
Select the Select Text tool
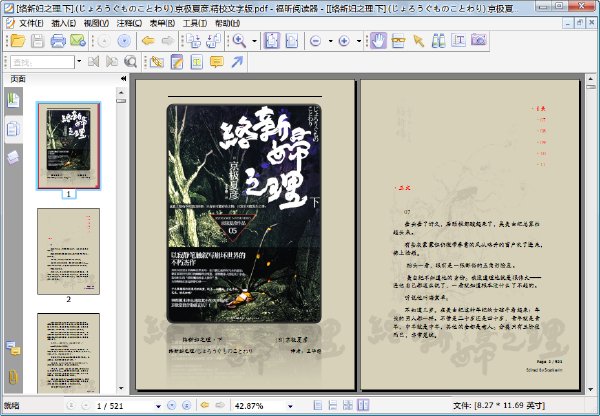(x=458, y=41)
